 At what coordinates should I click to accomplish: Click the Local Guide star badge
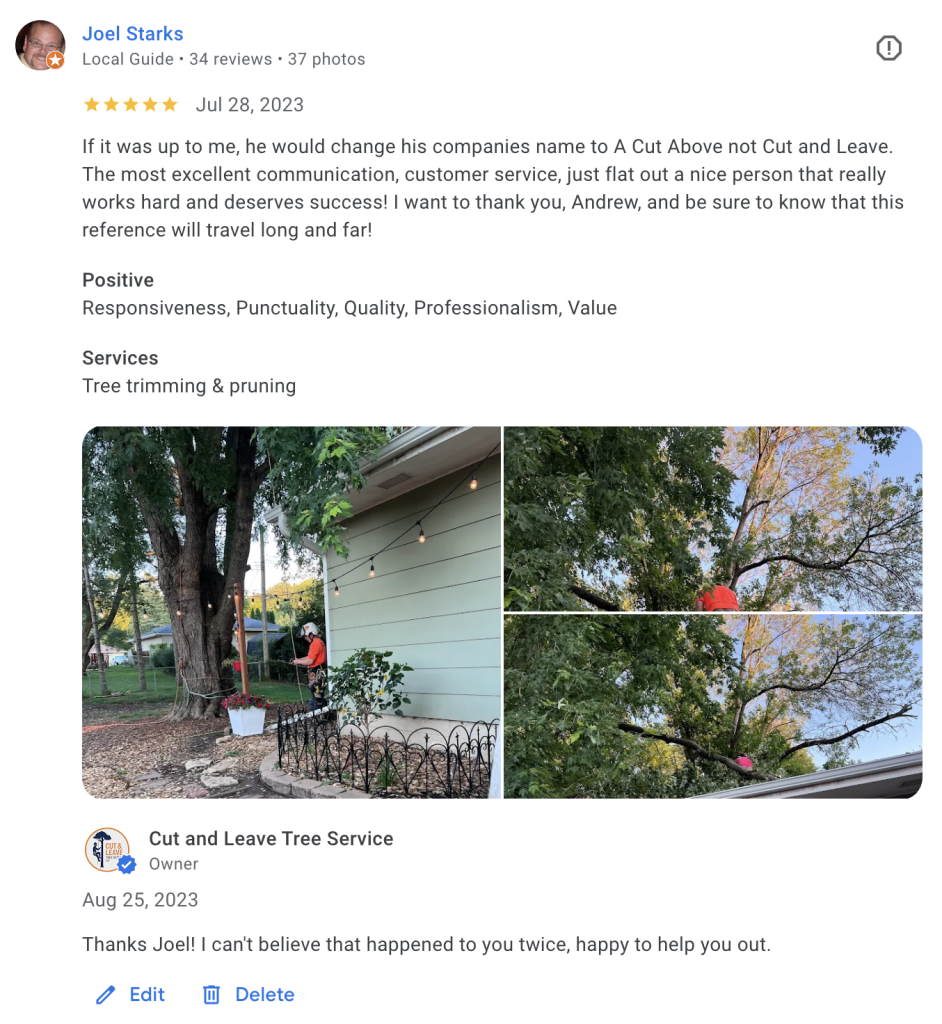(x=56, y=61)
